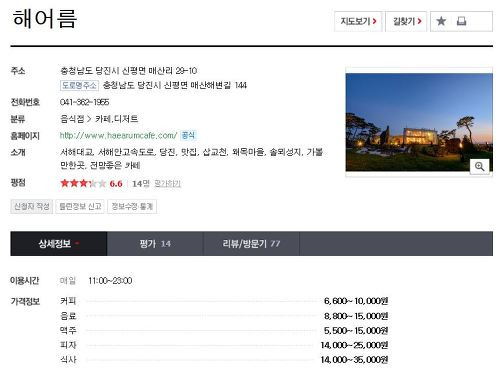Image resolution: width=500 pixels, height=375 pixels.
Task: Open the cafe night photo thumbnail
Action: pyautogui.click(x=419, y=122)
